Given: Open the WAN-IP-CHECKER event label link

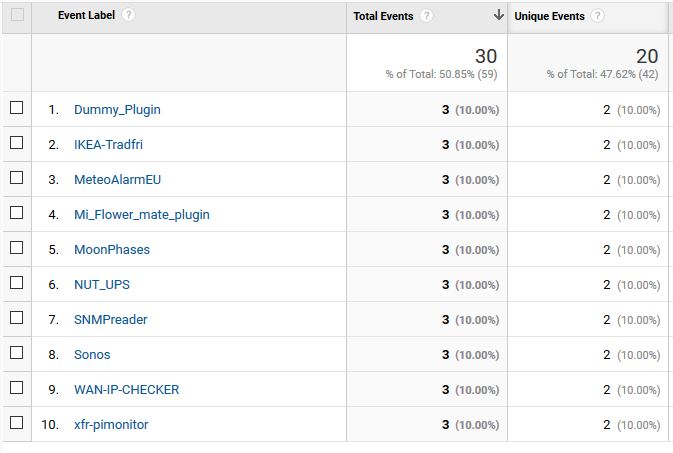Looking at the screenshot, I should pos(126,389).
